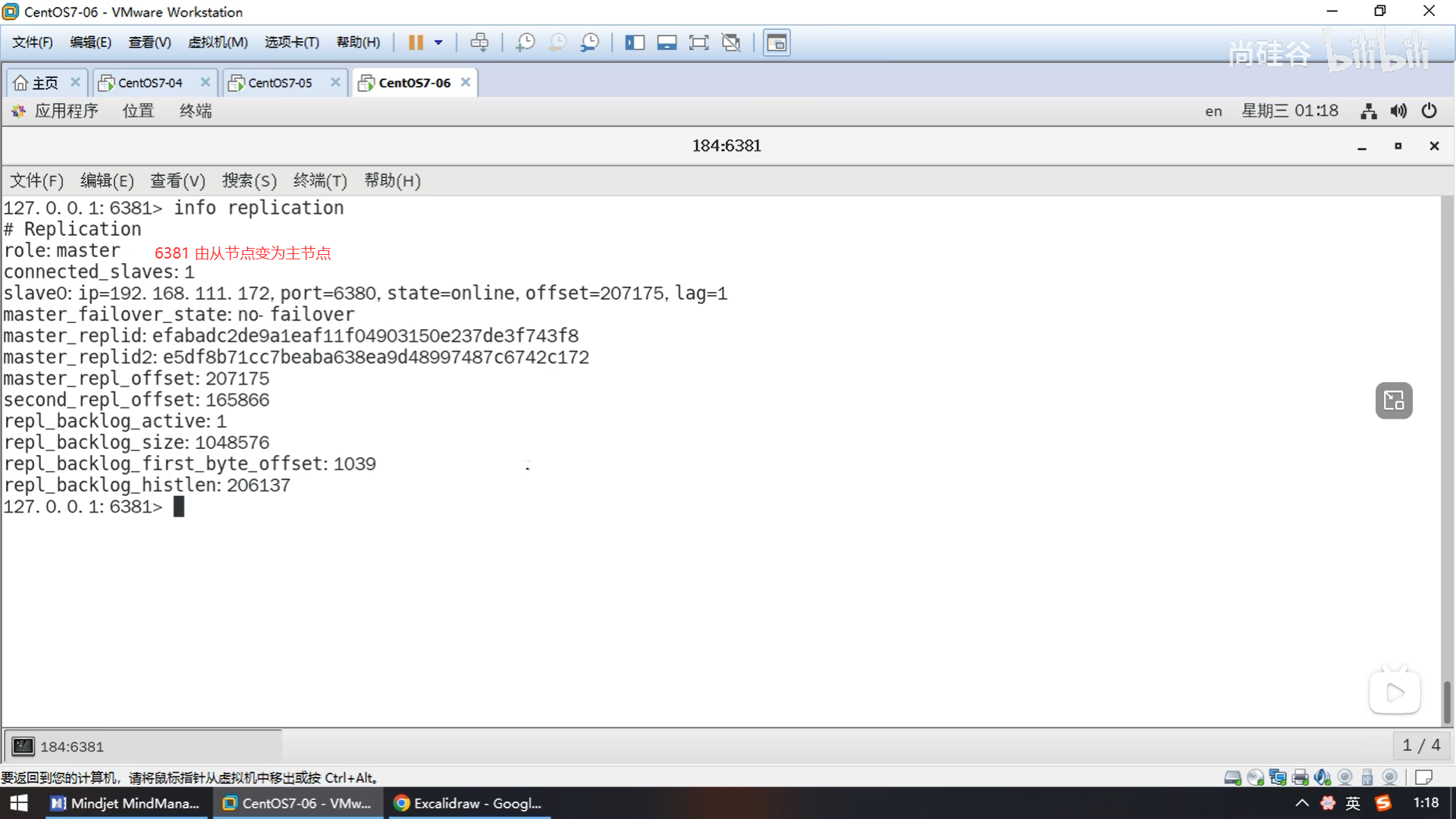Open the power options dropdown arrow
The height and width of the screenshot is (819, 1456).
(438, 42)
